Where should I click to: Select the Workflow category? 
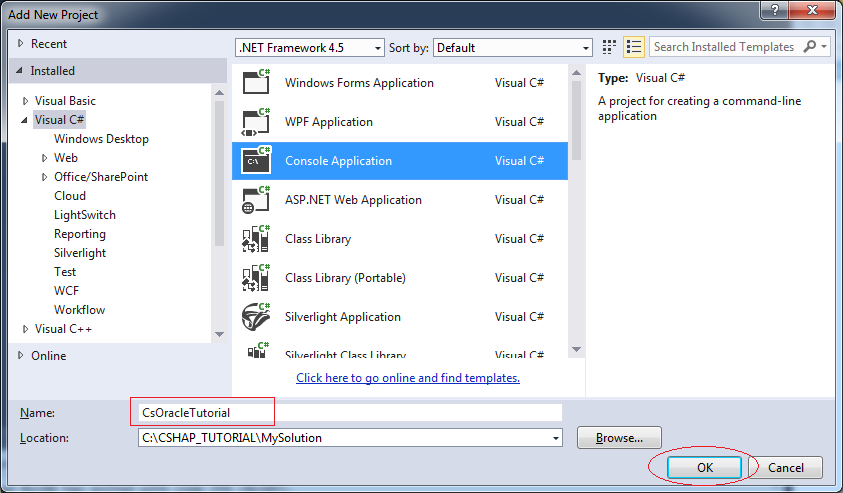tap(79, 310)
